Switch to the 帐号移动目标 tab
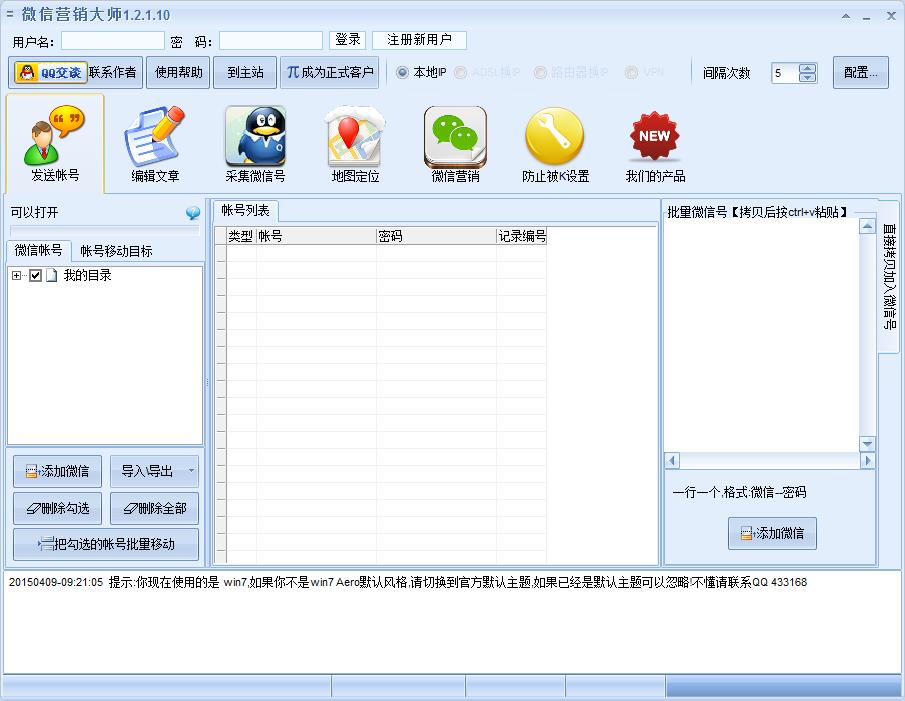This screenshot has height=701, width=905. point(116,251)
